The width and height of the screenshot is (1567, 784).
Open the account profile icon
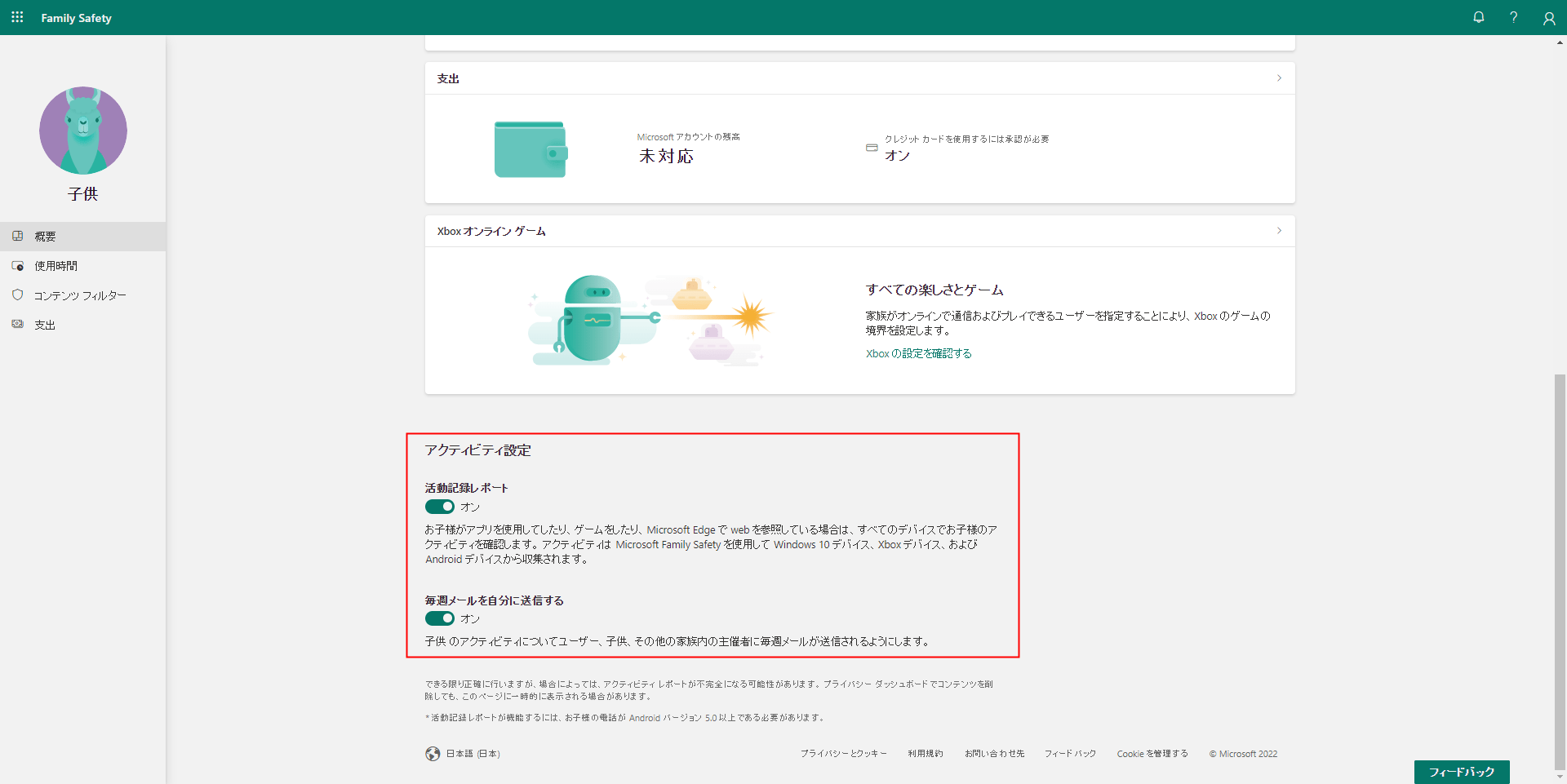[x=1548, y=18]
